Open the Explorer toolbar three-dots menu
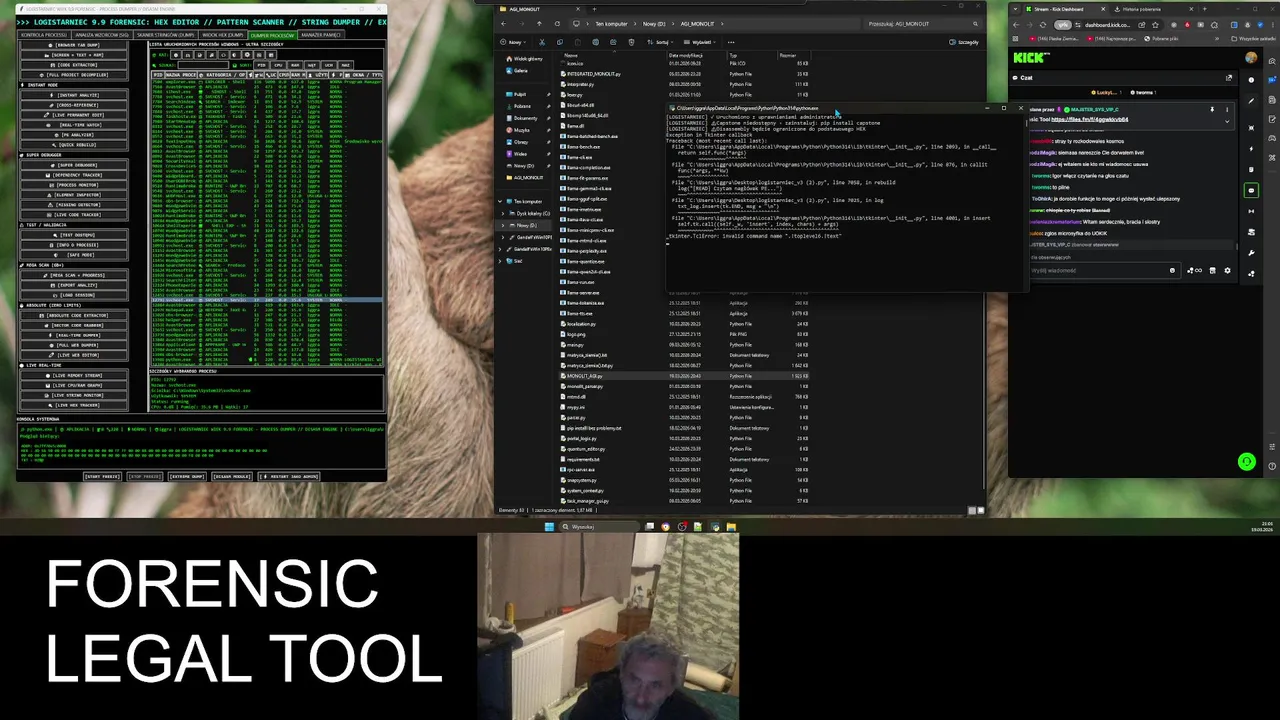Viewport: 1280px width, 720px height. (x=731, y=42)
